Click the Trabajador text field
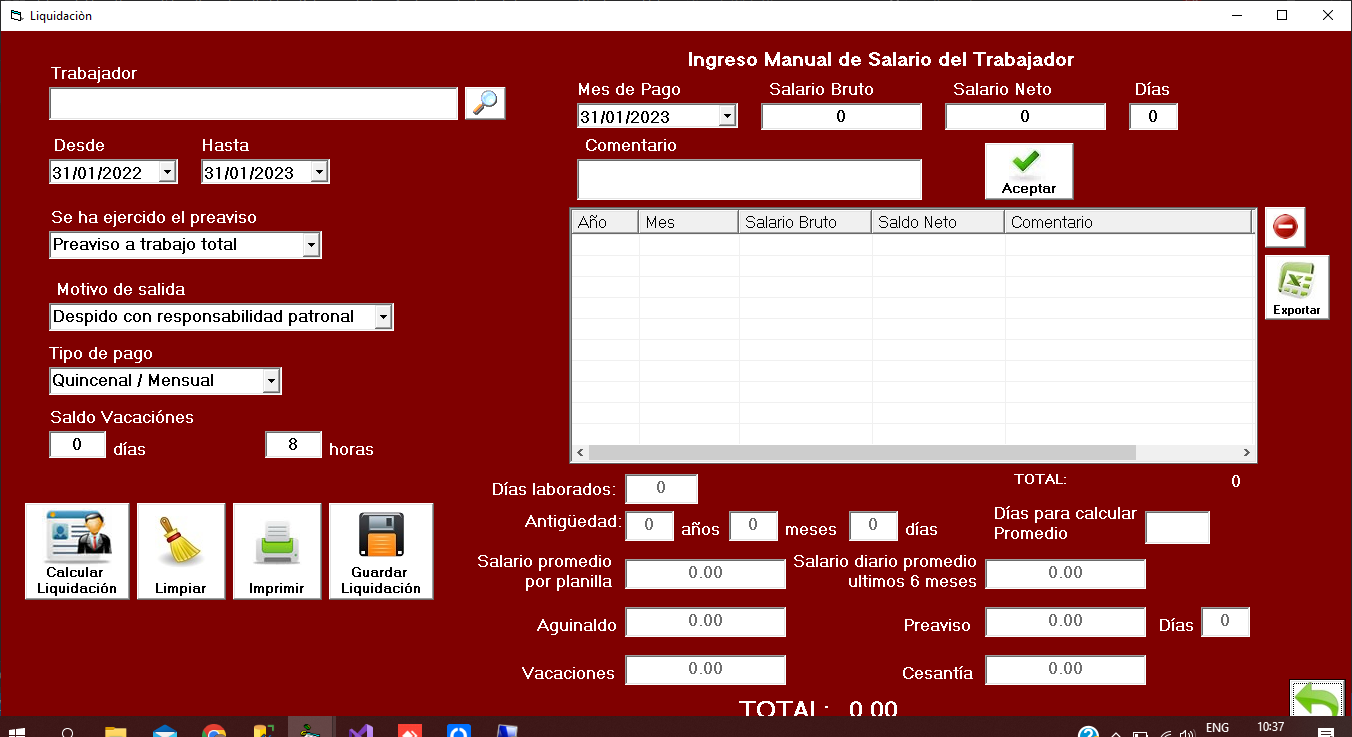 tap(253, 104)
